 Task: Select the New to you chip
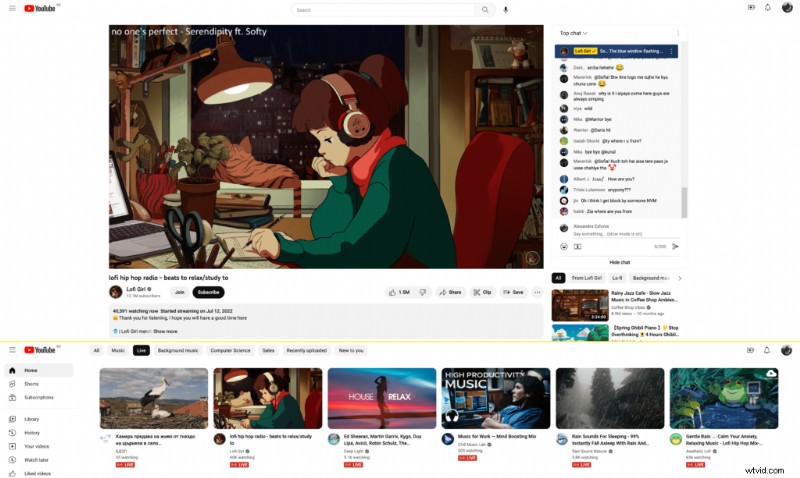(351, 350)
